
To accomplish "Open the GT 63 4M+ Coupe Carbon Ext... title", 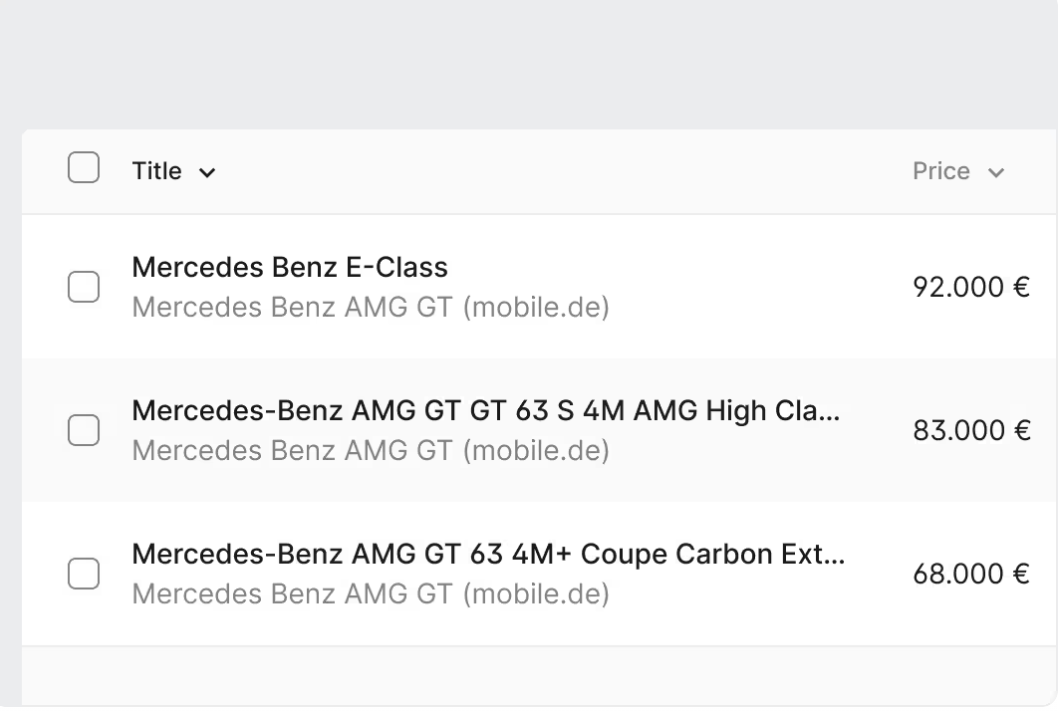I will 488,554.
